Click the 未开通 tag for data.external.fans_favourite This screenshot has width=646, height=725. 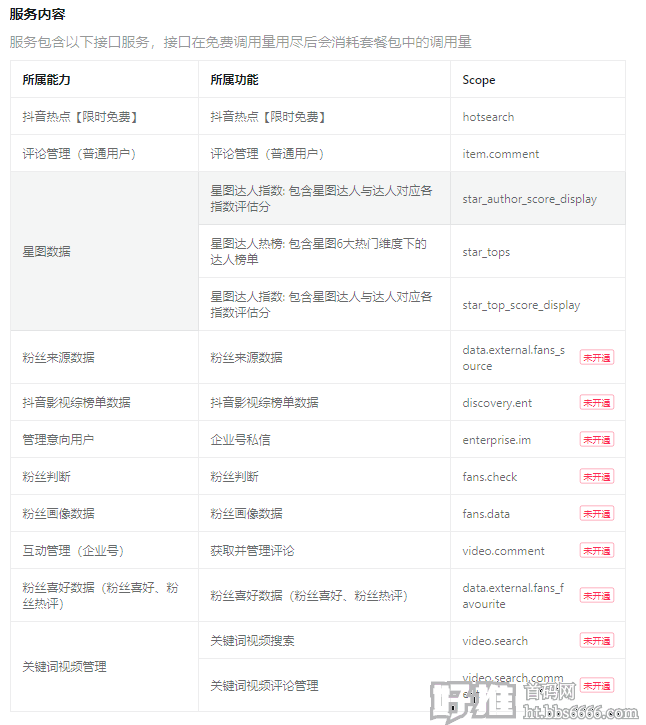597,595
